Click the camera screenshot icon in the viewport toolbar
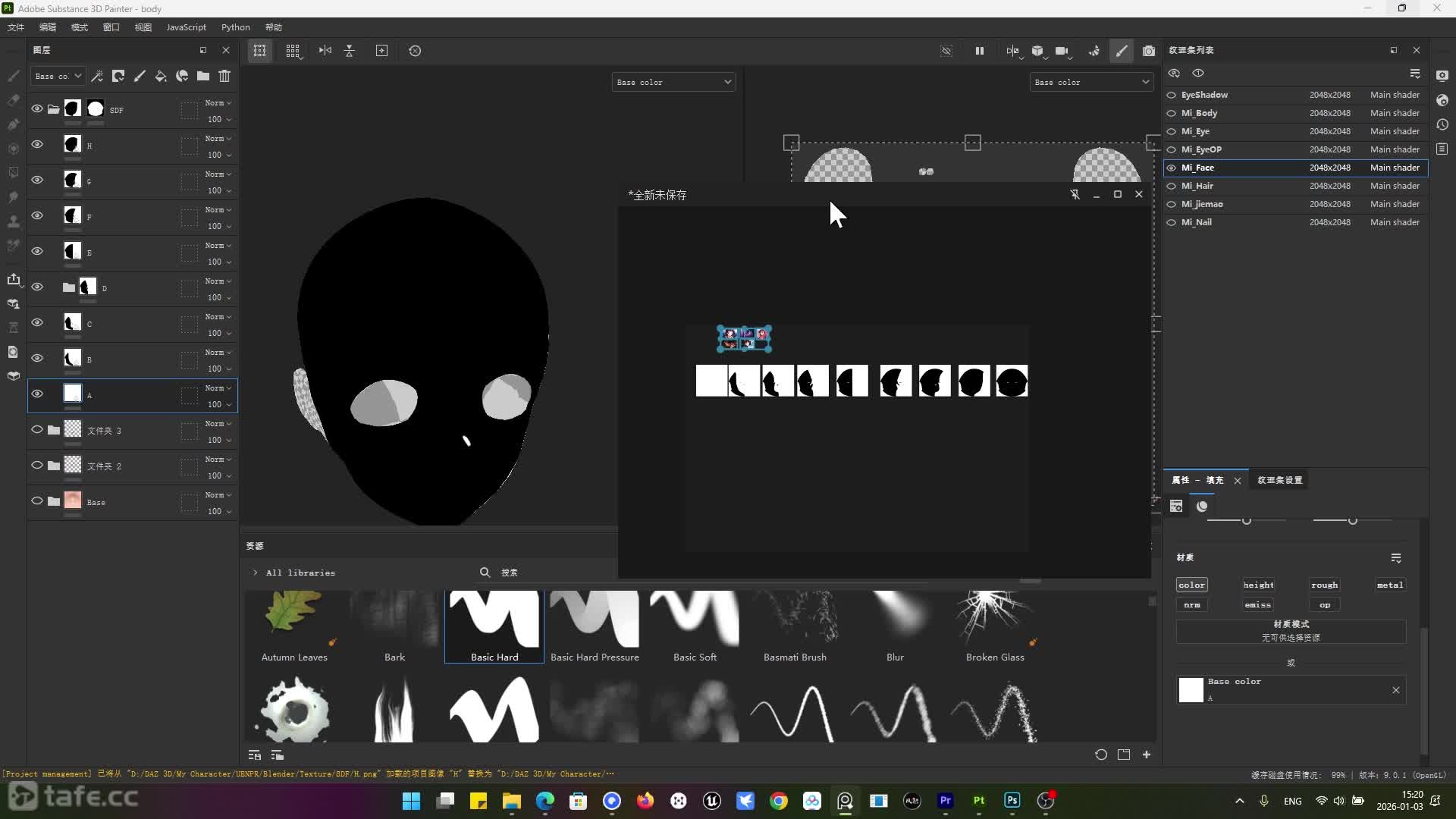Screen dimensions: 1456x819 (1149, 51)
